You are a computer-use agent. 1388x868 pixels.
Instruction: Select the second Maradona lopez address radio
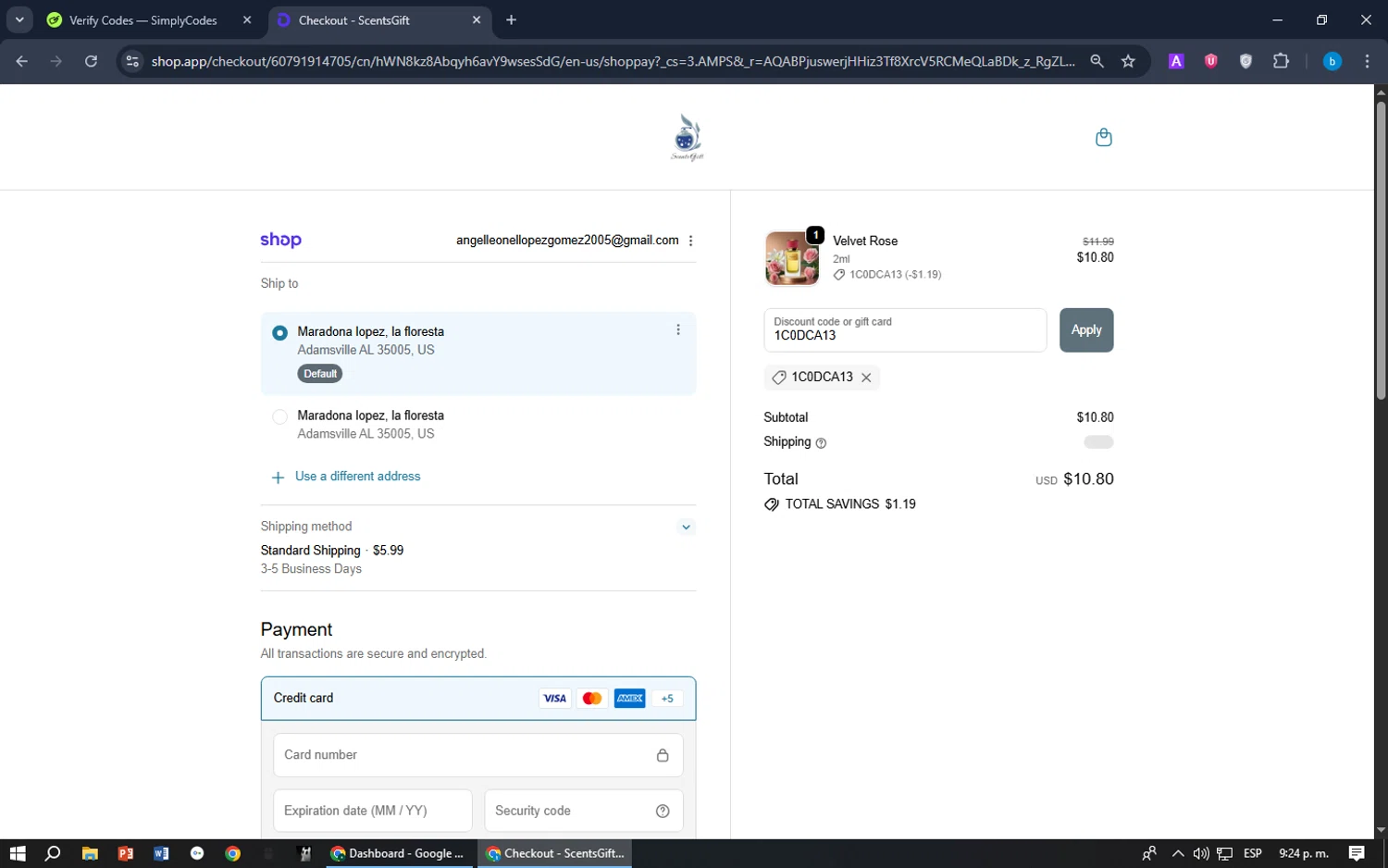tap(279, 416)
